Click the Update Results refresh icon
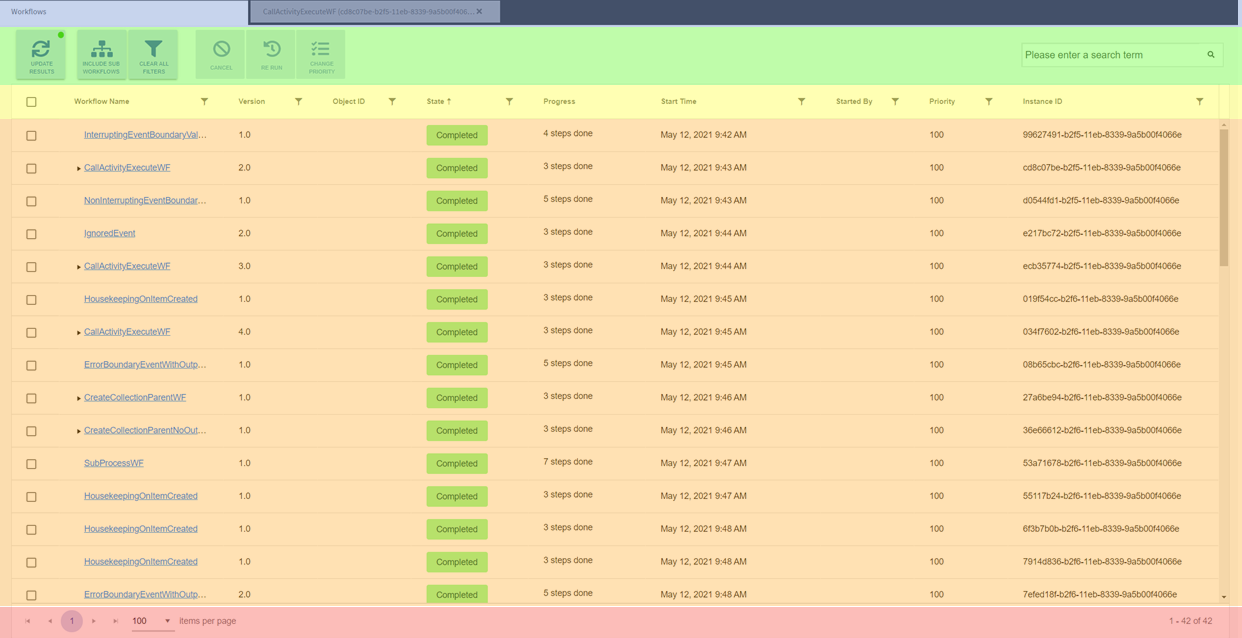1242x638 pixels. (x=40, y=48)
